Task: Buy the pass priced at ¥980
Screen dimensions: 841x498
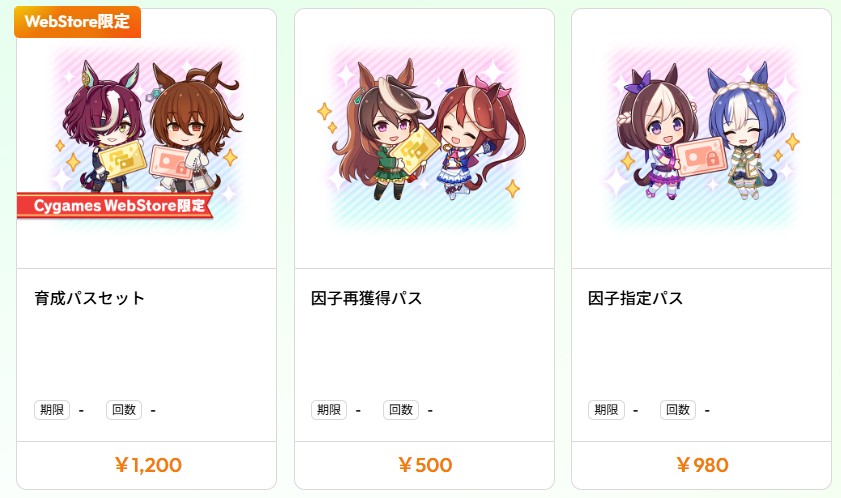Action: pos(702,465)
